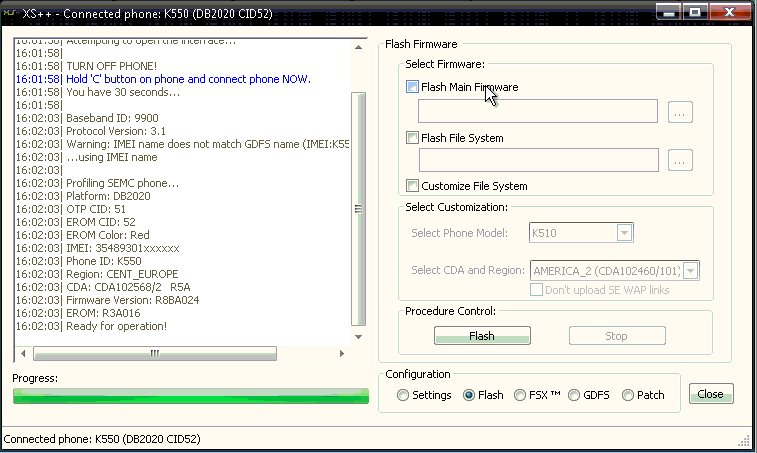
Task: Click the green progress bar
Action: point(191,396)
